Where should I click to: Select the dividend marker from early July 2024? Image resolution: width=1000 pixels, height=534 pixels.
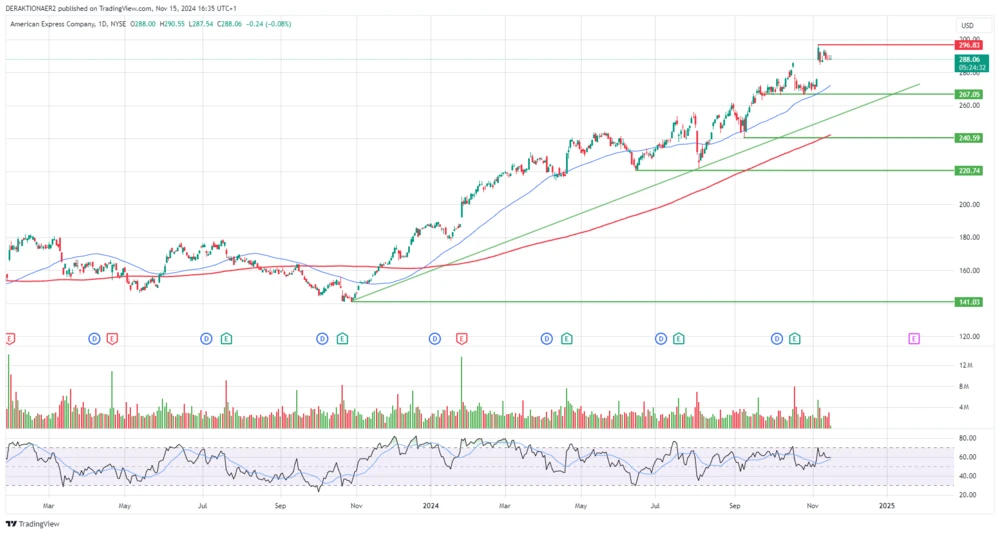[x=661, y=339]
